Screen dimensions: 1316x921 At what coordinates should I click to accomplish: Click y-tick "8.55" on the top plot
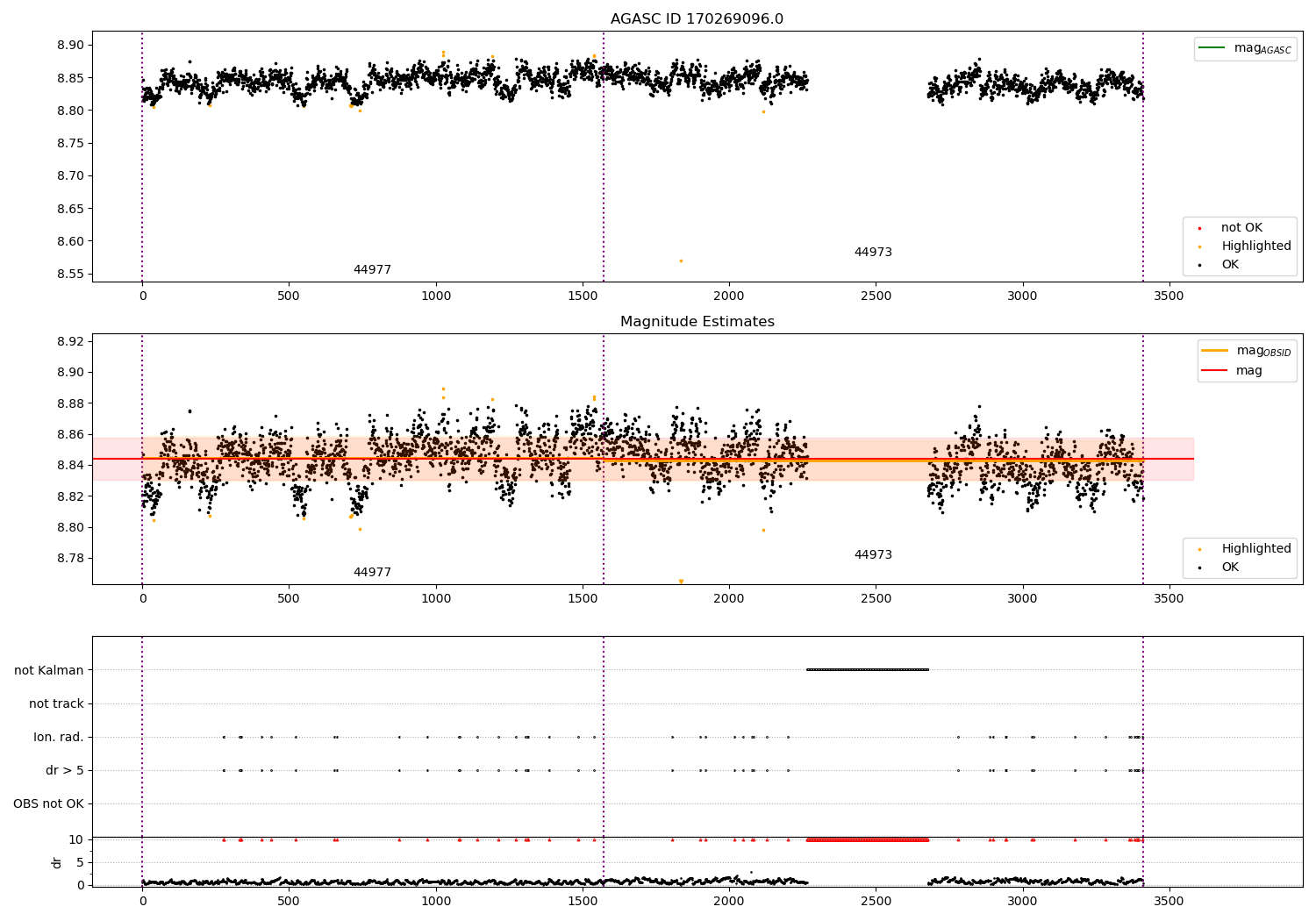[71, 275]
